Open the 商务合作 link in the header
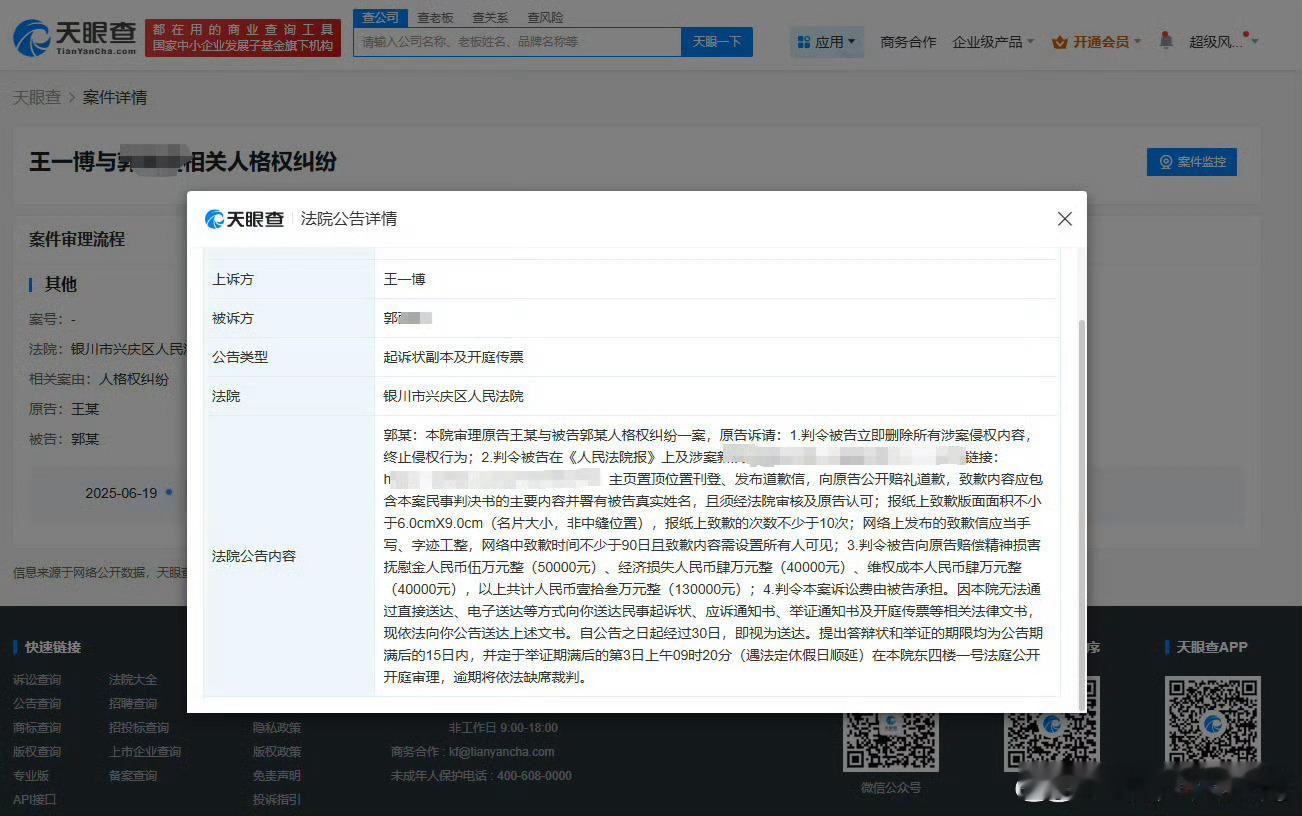Screen dimensions: 1302x816 point(908,42)
